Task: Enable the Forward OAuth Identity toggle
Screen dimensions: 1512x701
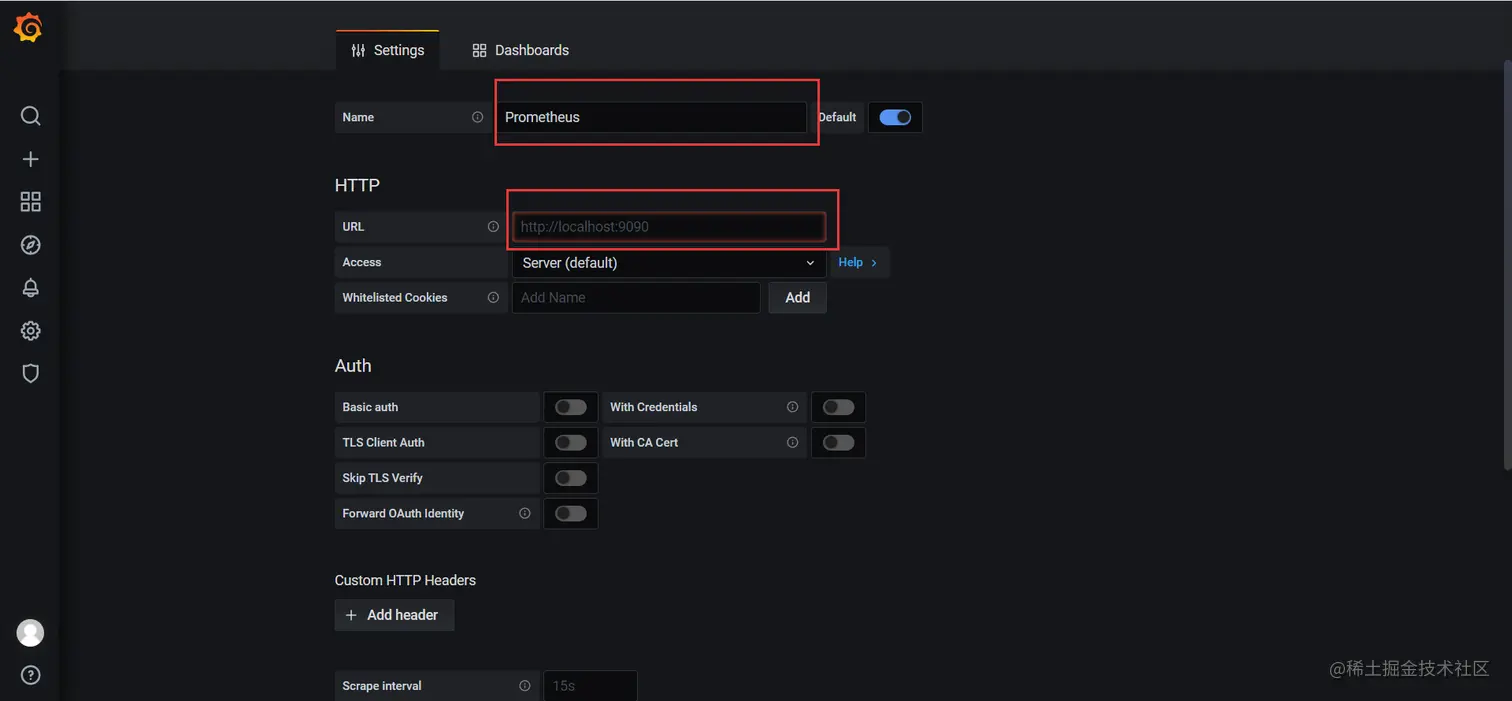Action: click(x=571, y=514)
